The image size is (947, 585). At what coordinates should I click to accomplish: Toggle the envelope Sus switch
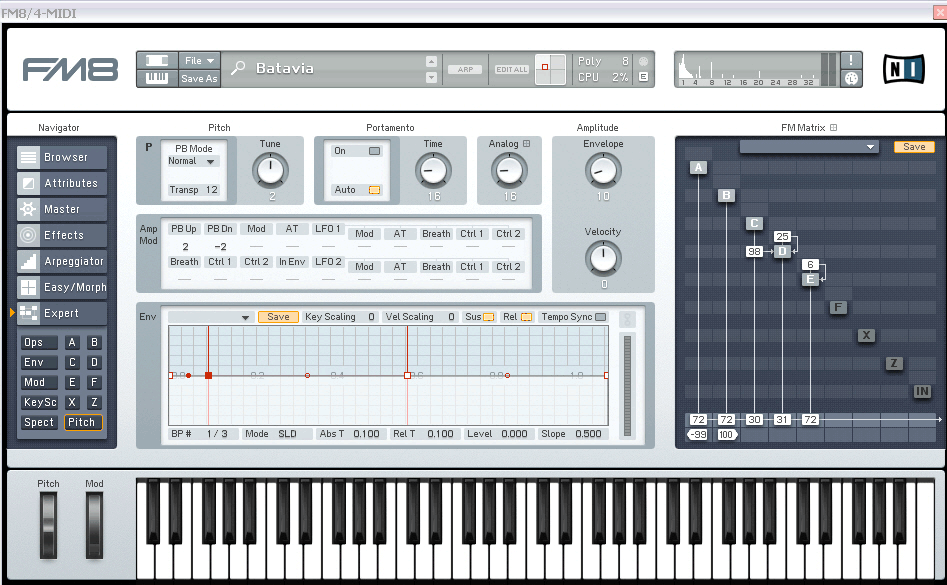489,317
